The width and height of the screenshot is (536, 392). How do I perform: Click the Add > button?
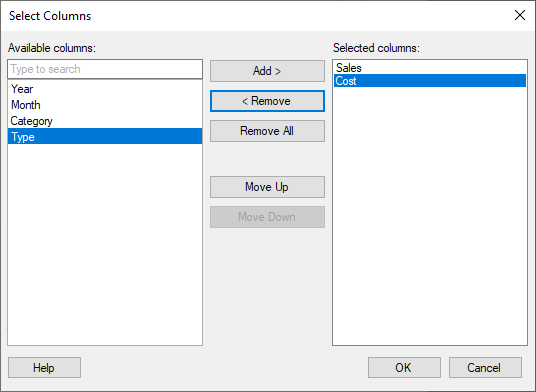267,71
